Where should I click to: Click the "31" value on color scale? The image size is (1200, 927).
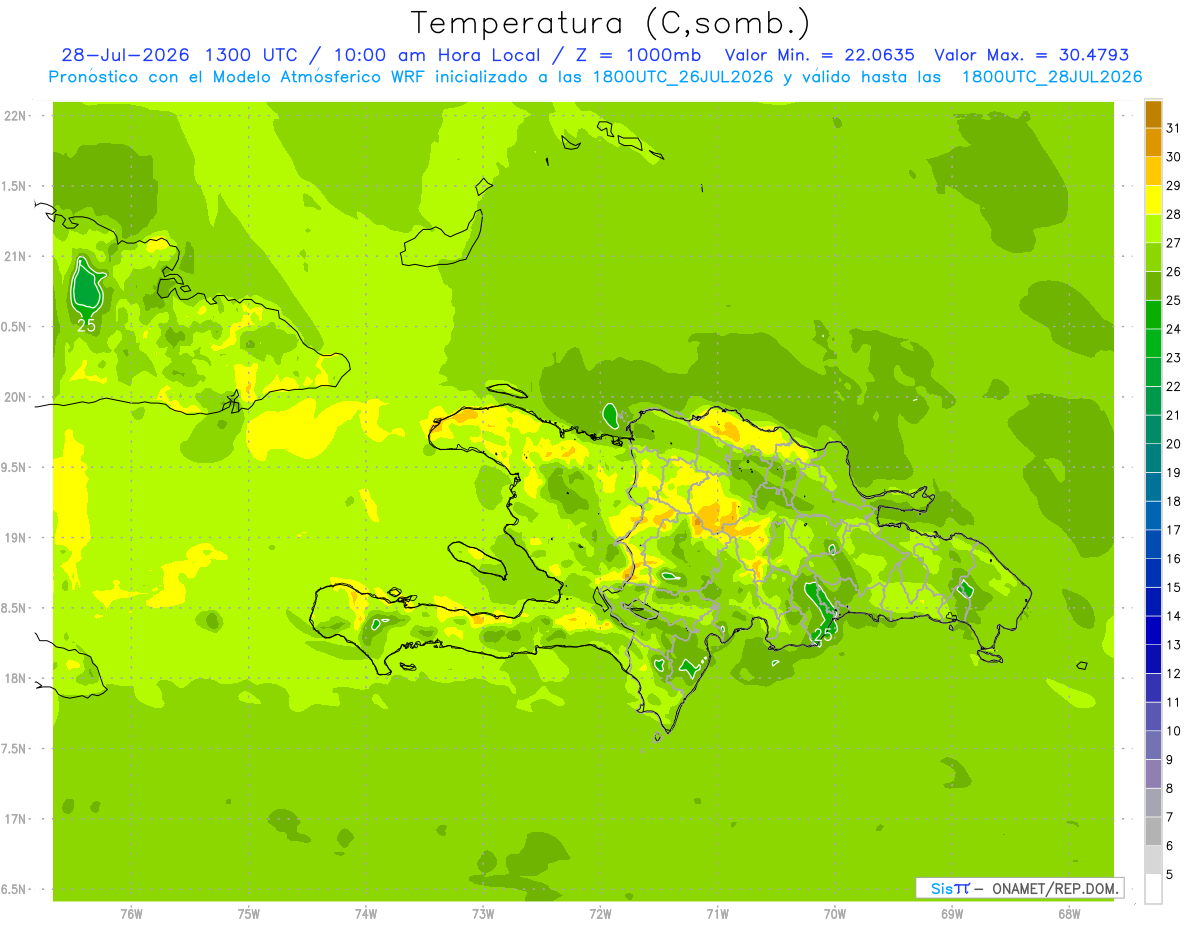(1174, 128)
